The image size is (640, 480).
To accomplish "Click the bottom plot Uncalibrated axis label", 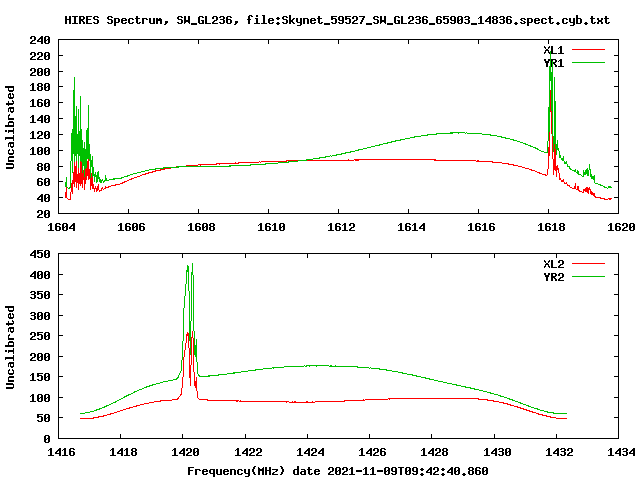I will (10, 347).
